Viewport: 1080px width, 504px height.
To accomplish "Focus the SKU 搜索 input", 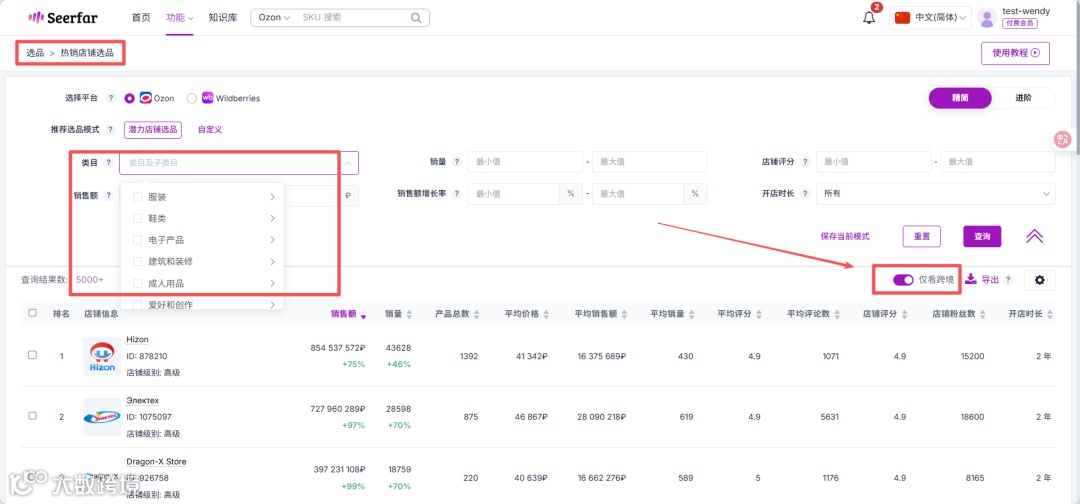I will (x=354, y=18).
